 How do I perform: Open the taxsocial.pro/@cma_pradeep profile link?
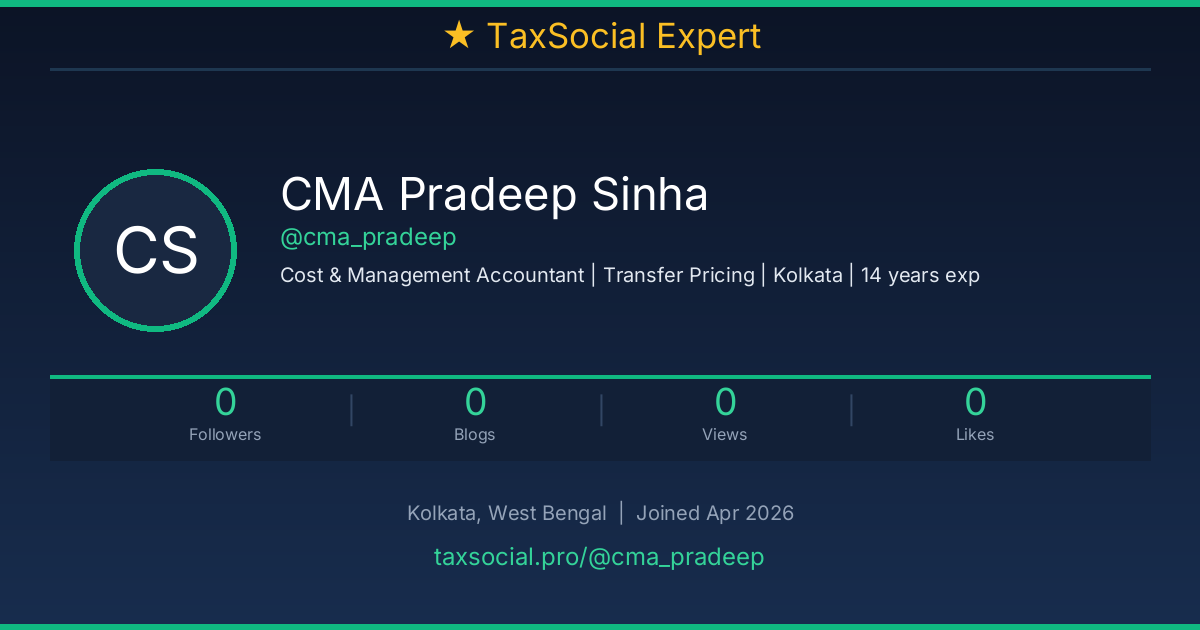(599, 557)
